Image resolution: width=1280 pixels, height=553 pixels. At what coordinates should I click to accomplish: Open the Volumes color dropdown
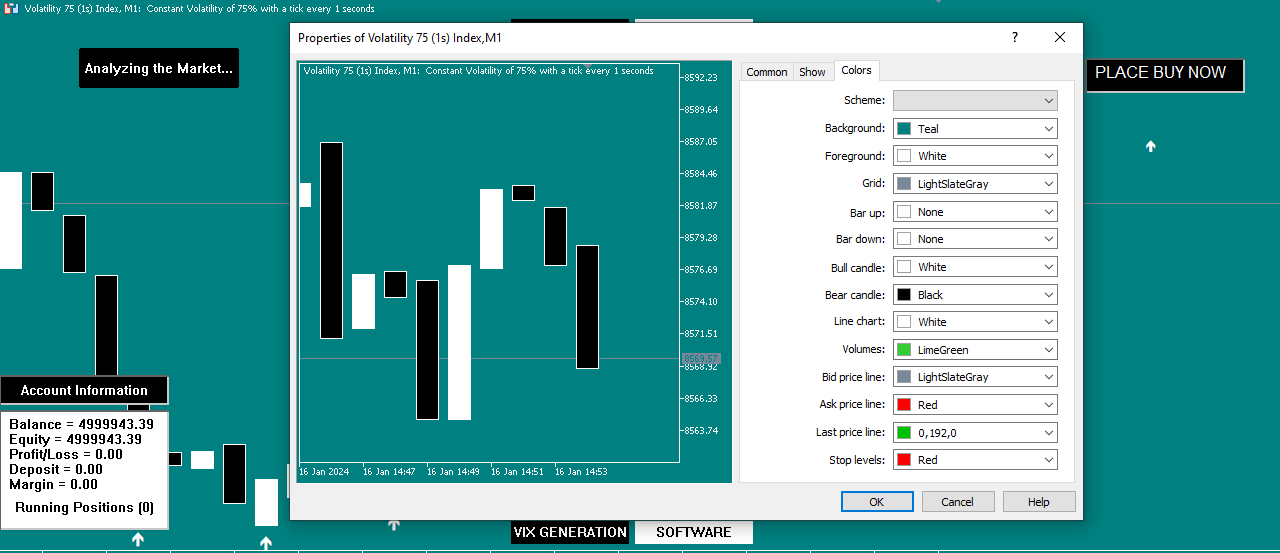975,350
